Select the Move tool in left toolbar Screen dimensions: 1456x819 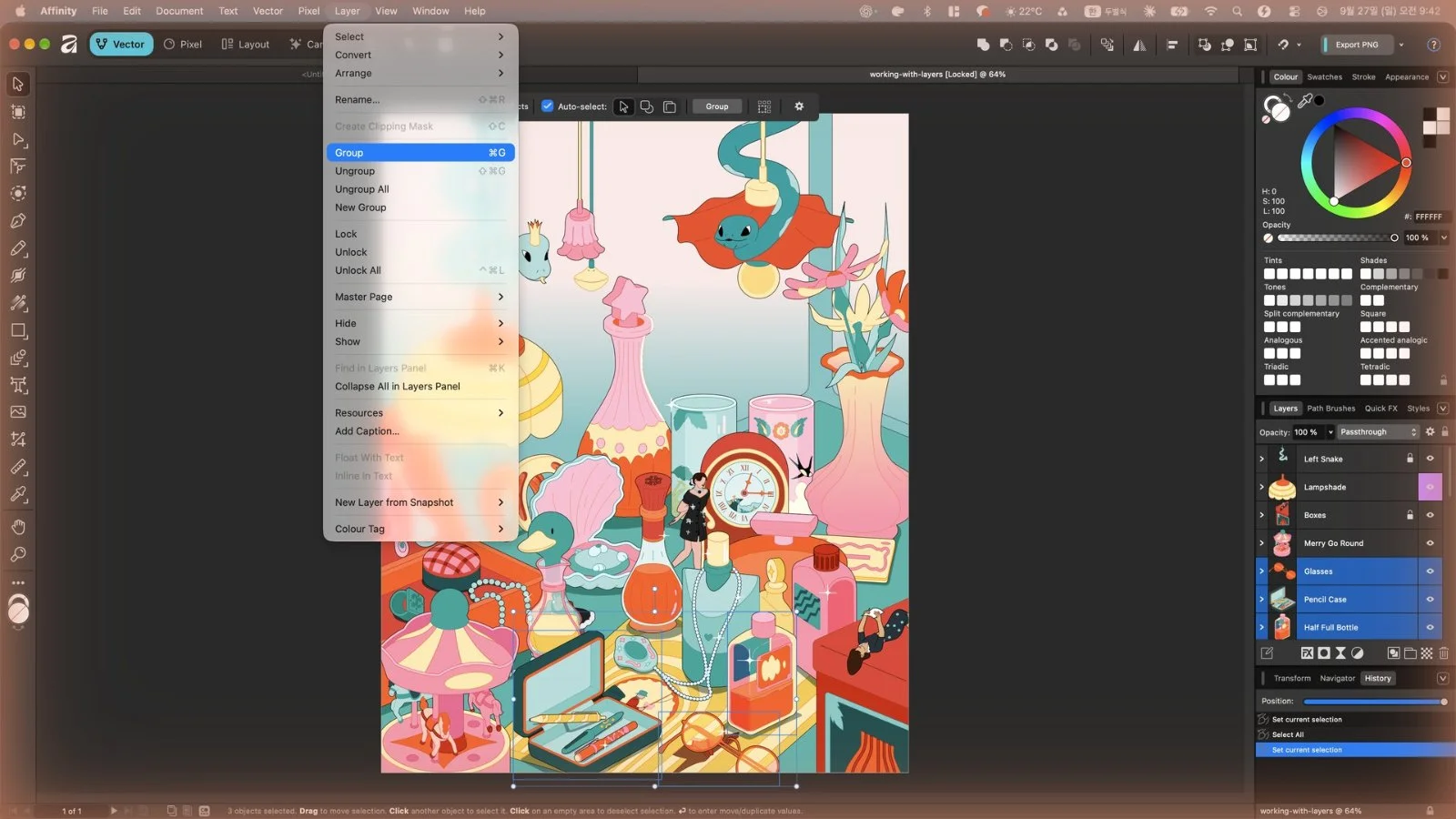[x=18, y=84]
